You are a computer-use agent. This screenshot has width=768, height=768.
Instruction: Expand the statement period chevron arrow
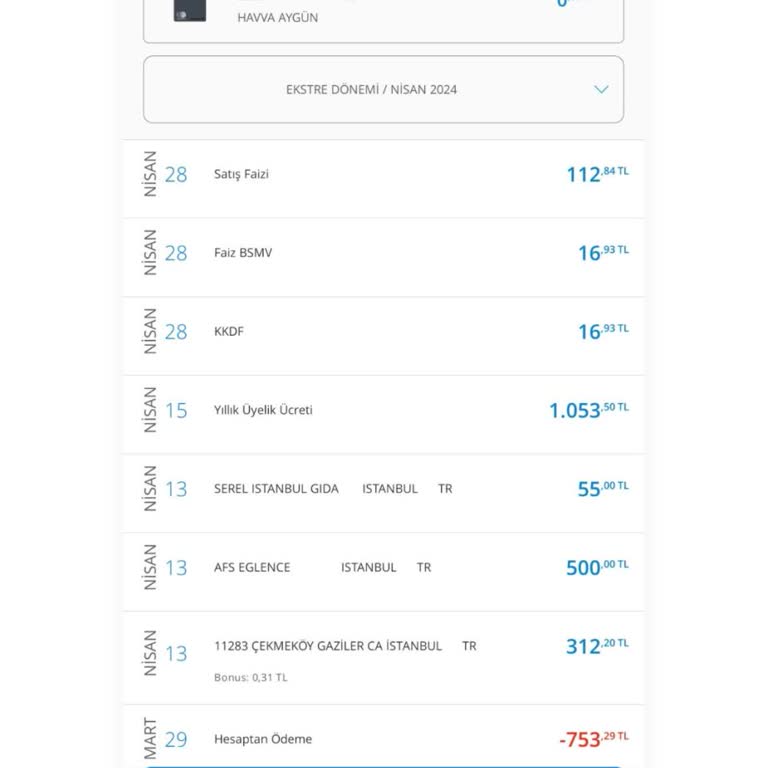point(601,89)
